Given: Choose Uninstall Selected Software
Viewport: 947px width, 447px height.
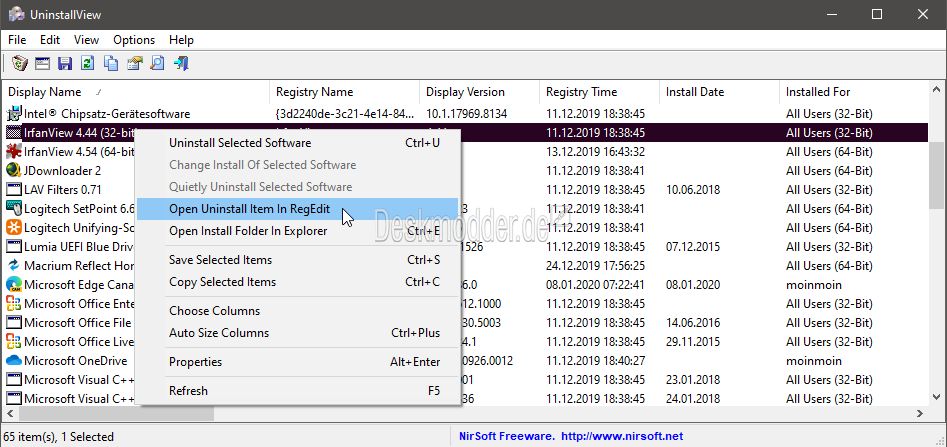Looking at the screenshot, I should (298, 143).
